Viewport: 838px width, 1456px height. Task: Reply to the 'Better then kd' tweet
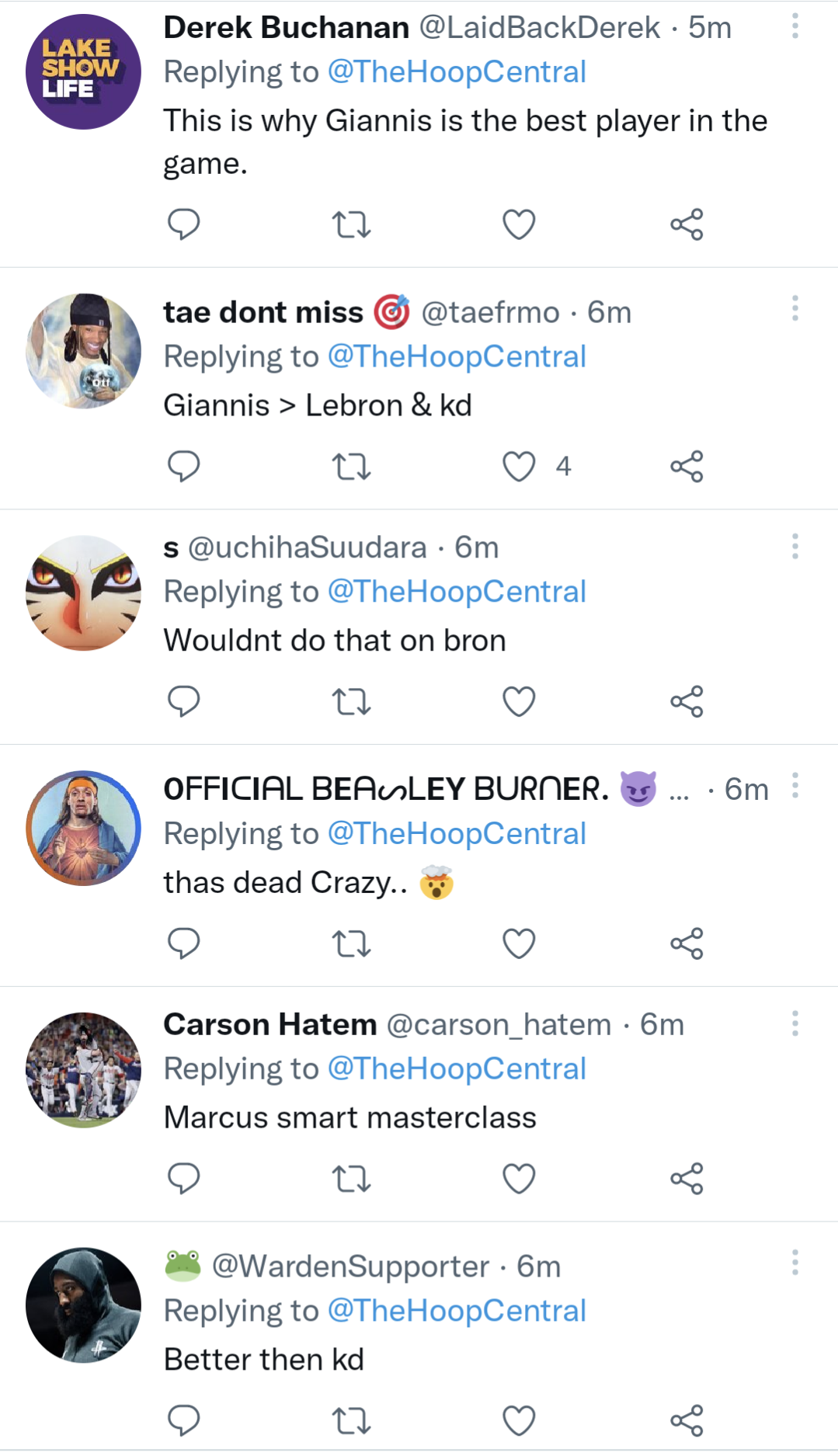click(x=184, y=1420)
